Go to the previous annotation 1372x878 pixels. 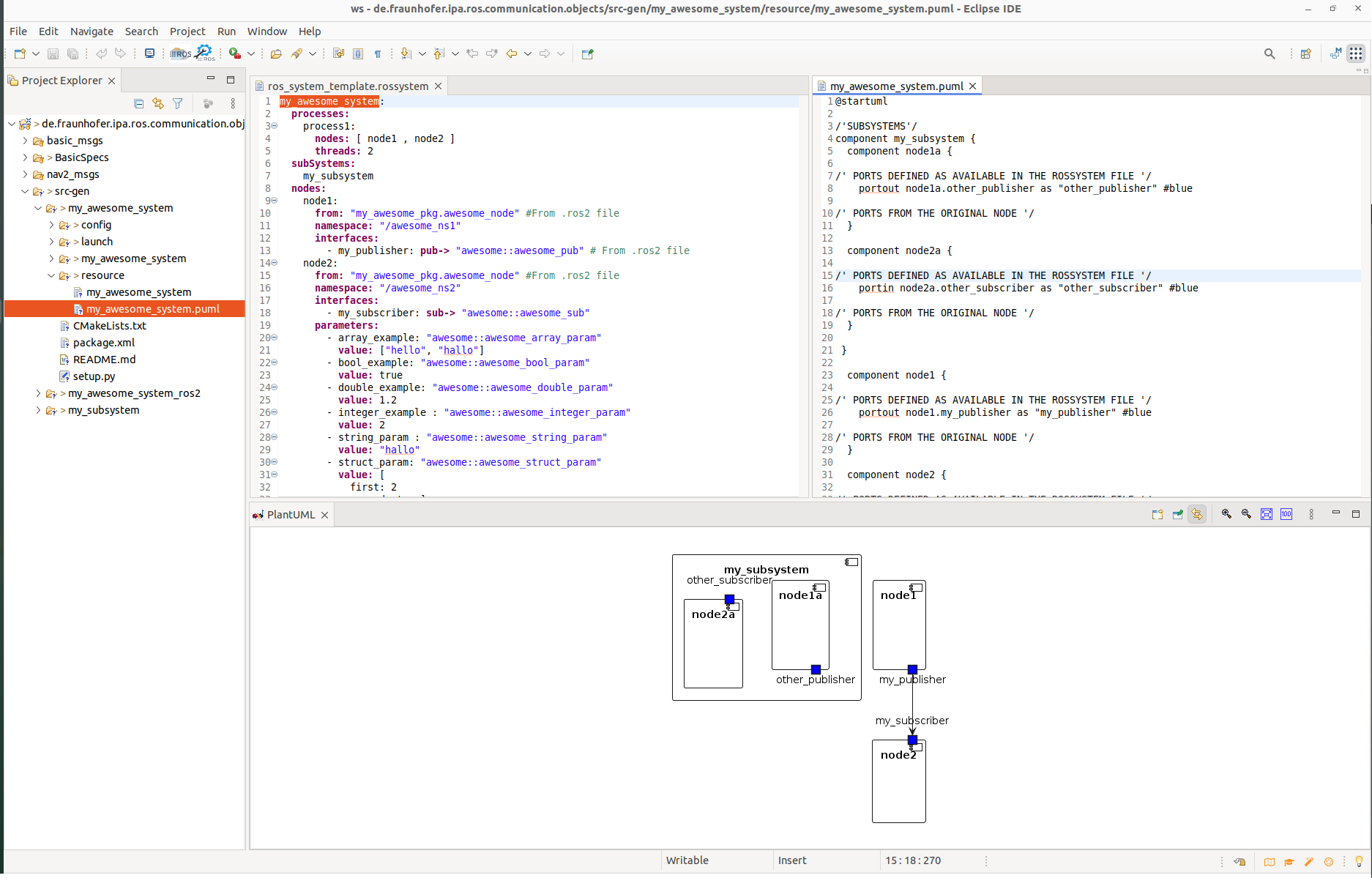(439, 53)
